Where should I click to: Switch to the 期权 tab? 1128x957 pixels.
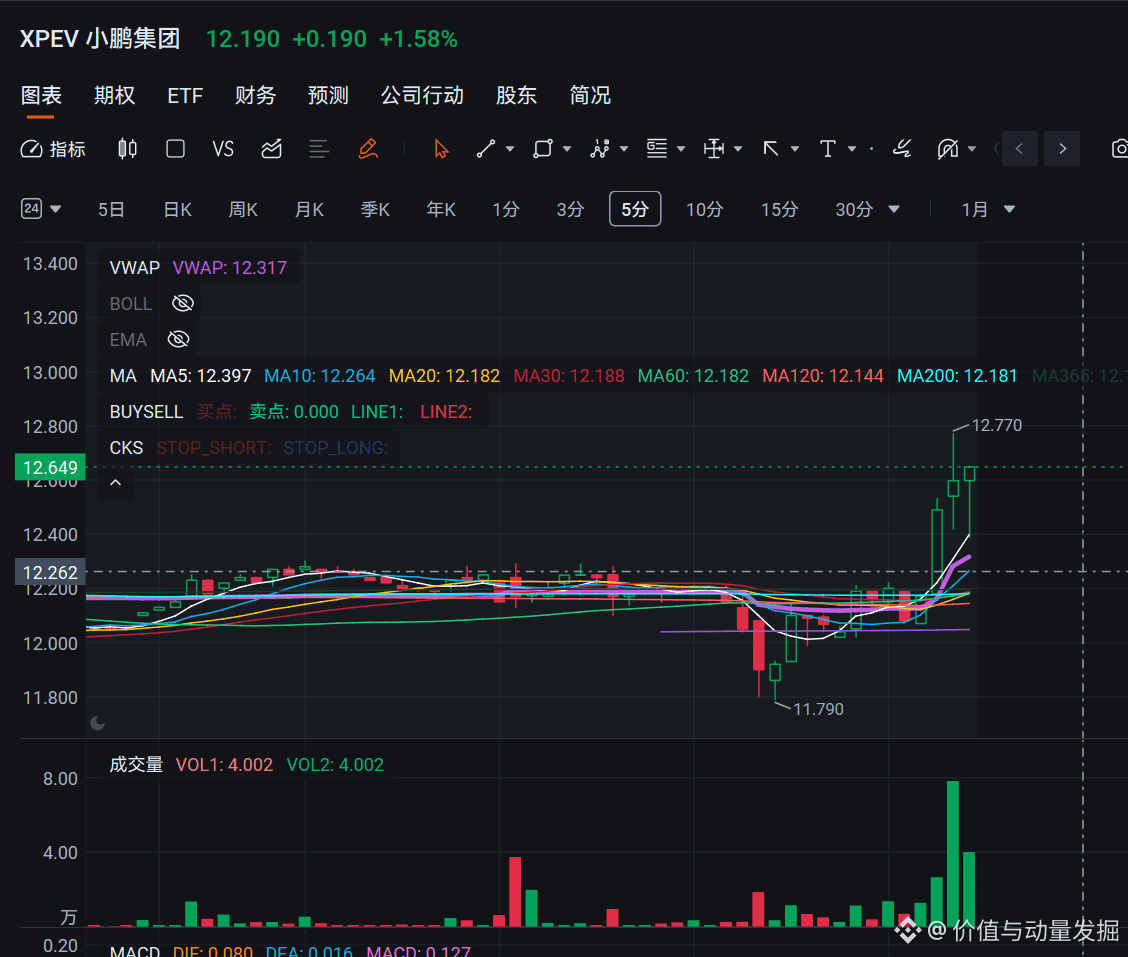(114, 95)
